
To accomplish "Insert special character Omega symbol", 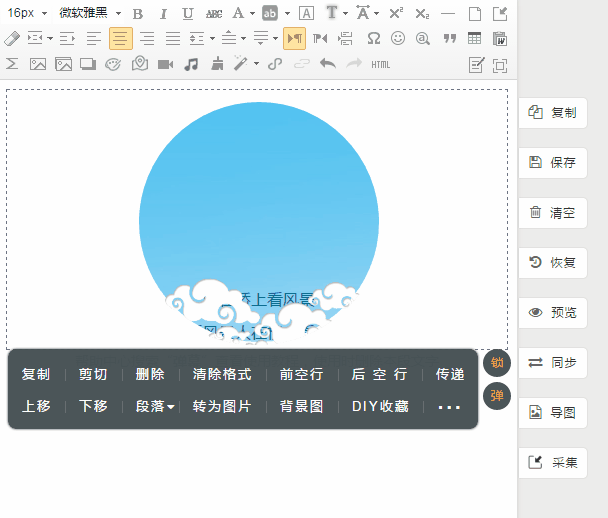I will point(374,38).
